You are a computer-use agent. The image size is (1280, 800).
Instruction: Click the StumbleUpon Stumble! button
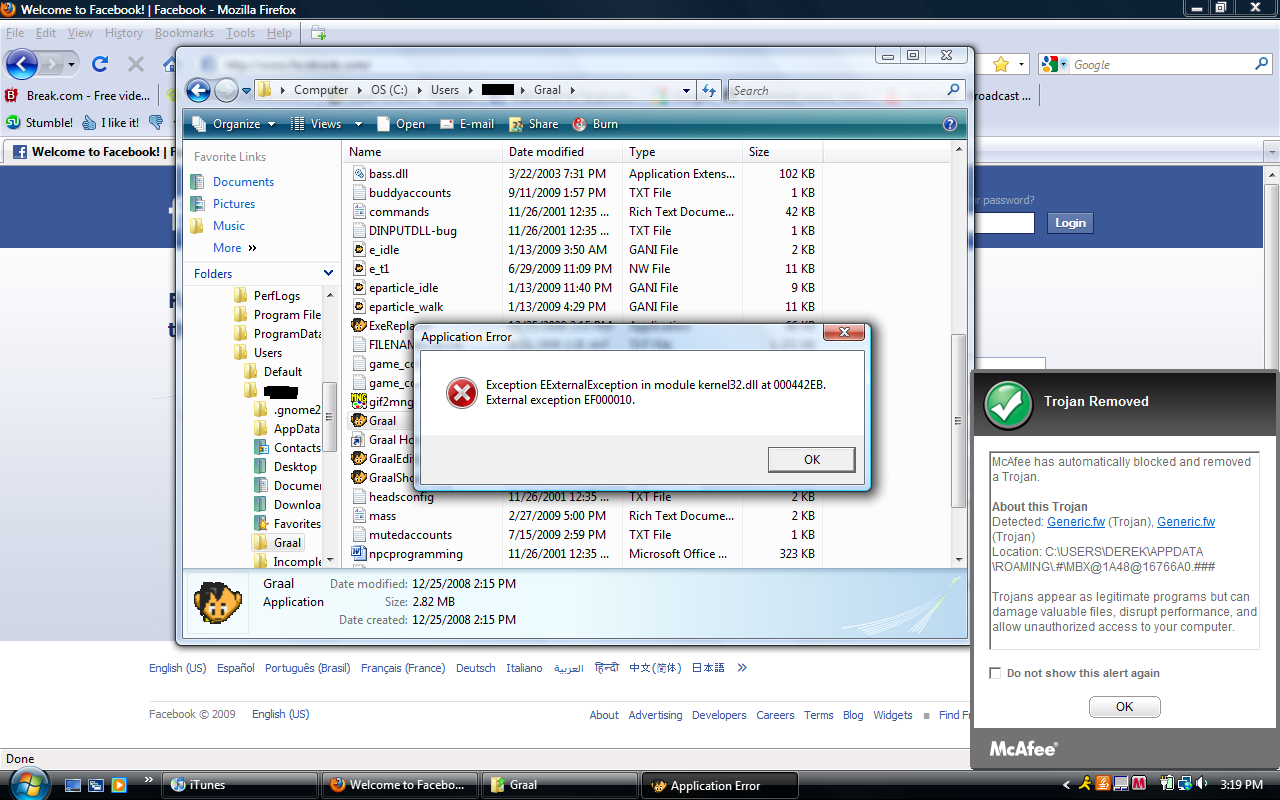point(40,123)
